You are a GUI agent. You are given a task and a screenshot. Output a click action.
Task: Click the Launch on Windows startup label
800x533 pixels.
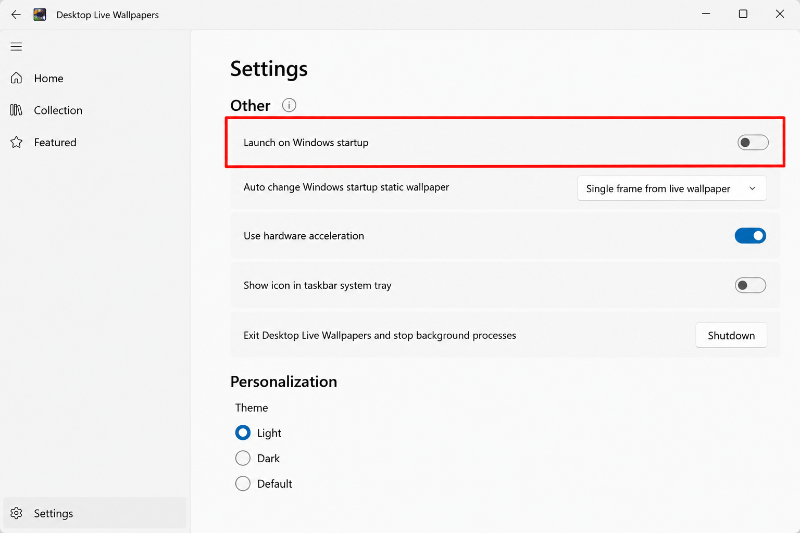(306, 142)
